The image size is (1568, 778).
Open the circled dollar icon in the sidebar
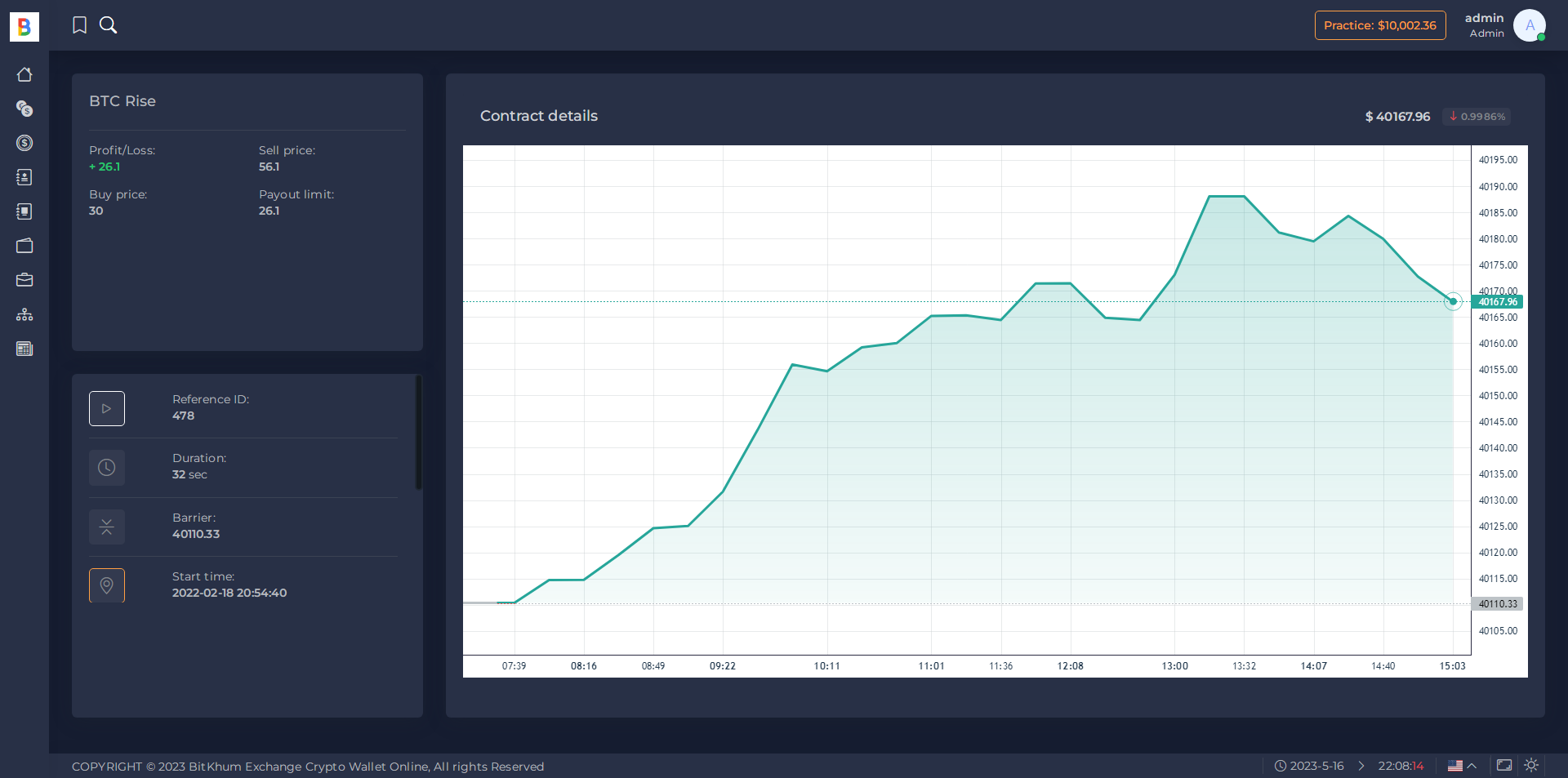click(x=24, y=143)
